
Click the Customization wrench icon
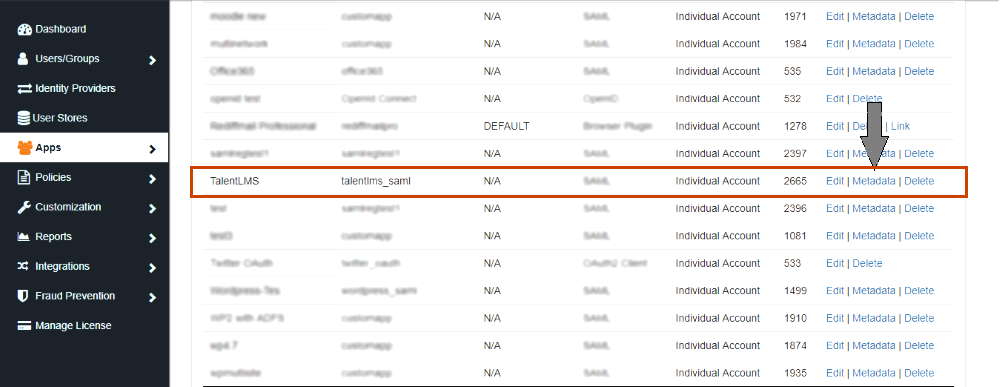click(x=24, y=207)
